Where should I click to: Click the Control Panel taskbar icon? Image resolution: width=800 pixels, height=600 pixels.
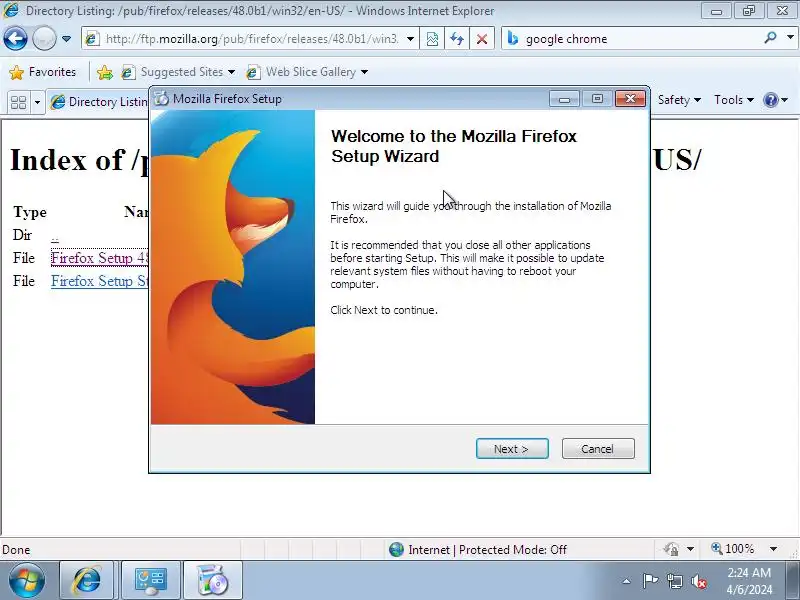click(150, 581)
